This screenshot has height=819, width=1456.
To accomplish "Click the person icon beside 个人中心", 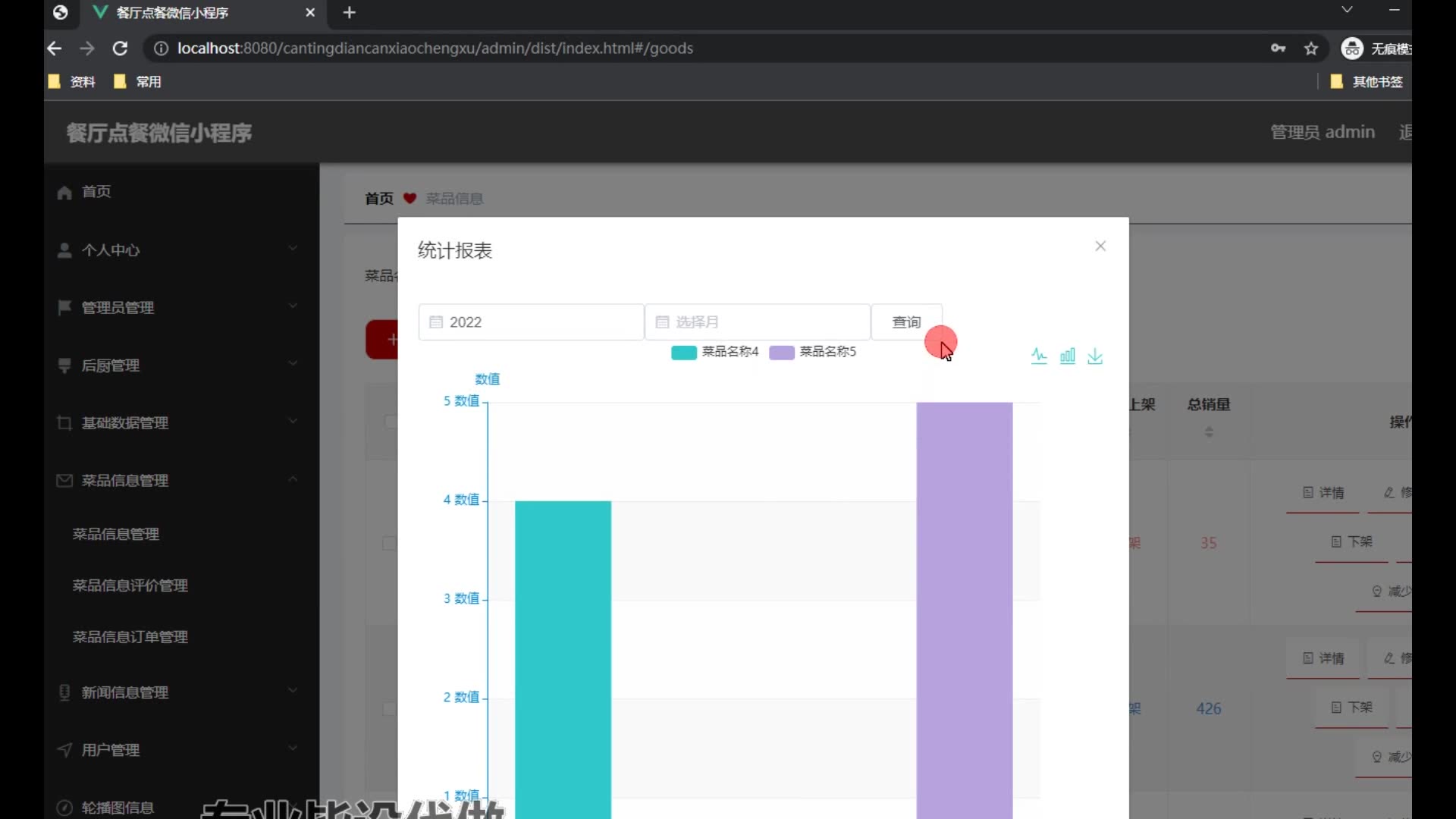I will click(x=64, y=250).
